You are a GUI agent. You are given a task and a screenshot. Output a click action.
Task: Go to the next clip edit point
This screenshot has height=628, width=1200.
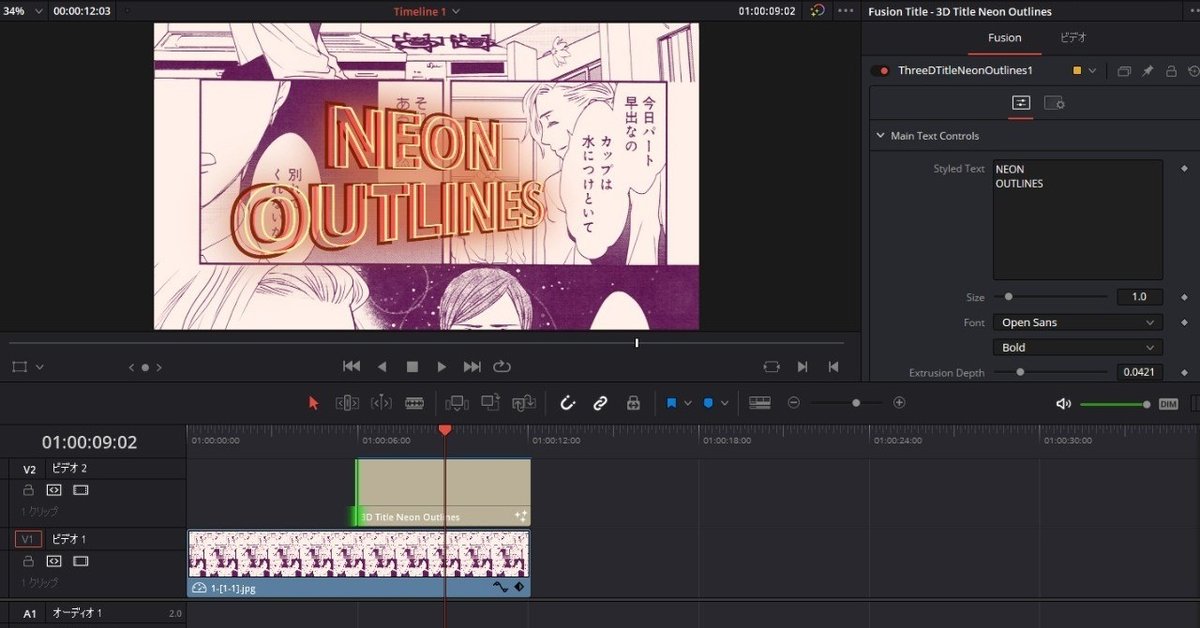802,367
